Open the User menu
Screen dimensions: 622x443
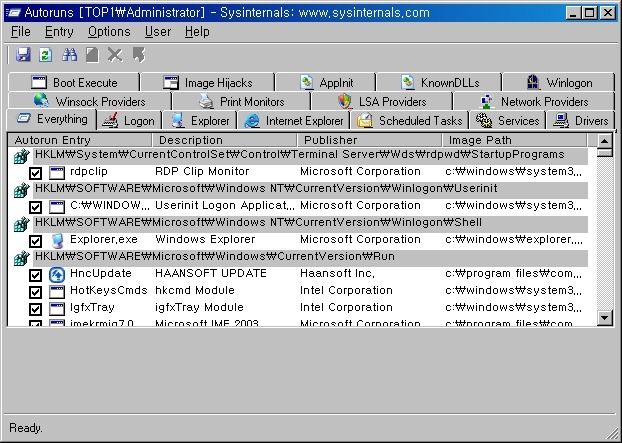pyautogui.click(x=157, y=32)
